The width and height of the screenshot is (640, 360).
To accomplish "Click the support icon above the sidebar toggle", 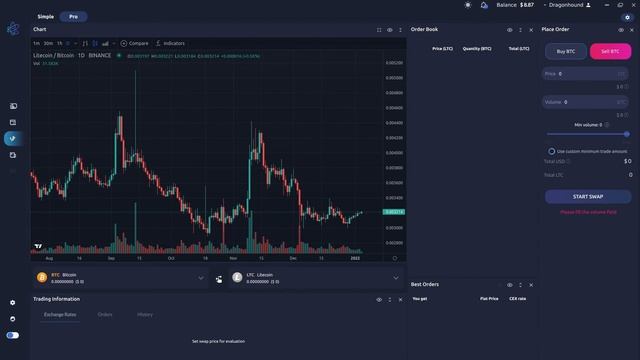I will [13, 319].
